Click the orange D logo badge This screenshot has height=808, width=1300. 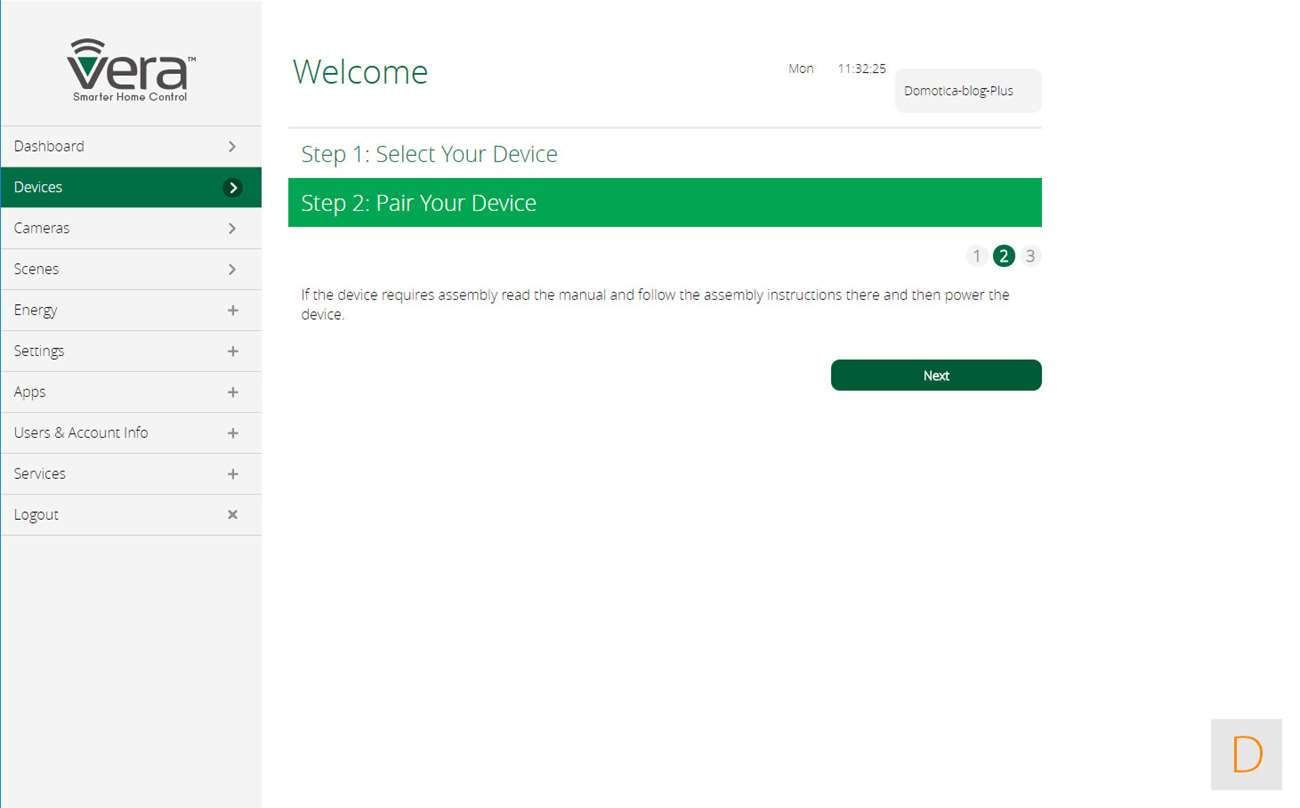coord(1246,754)
